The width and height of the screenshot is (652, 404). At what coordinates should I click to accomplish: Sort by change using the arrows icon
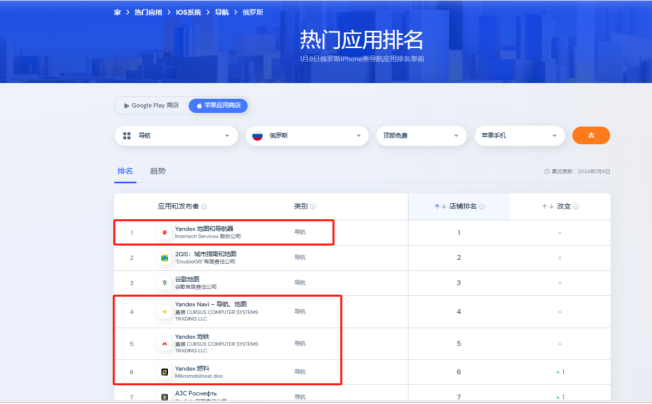pyautogui.click(x=548, y=207)
